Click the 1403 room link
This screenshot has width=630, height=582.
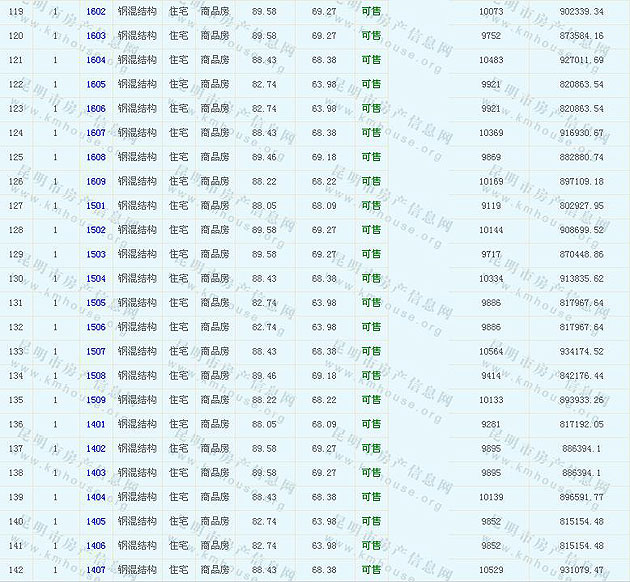[x=96, y=473]
